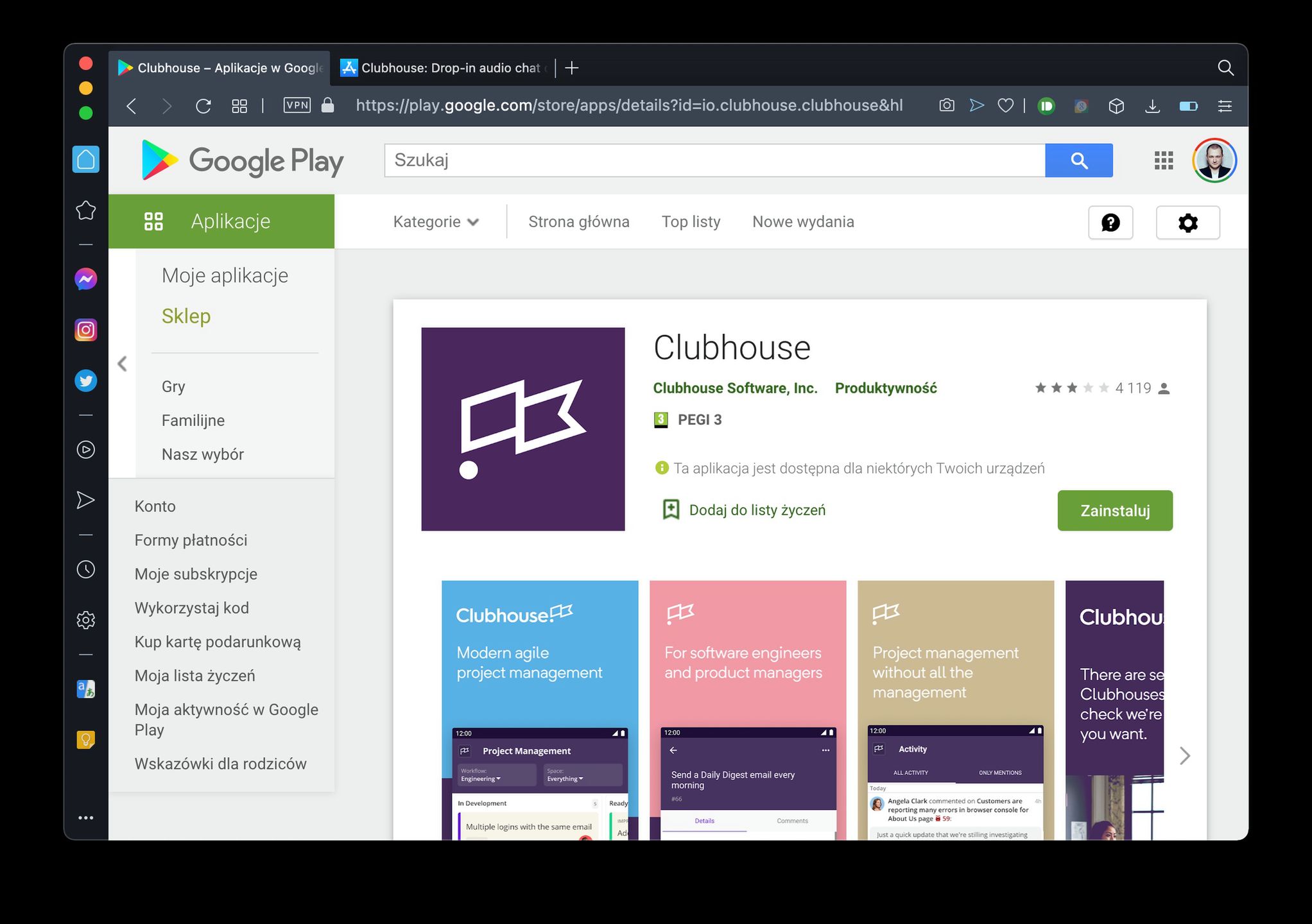This screenshot has height=924, width=1312.
Task: Send page to My Flow icon
Action: tap(976, 105)
